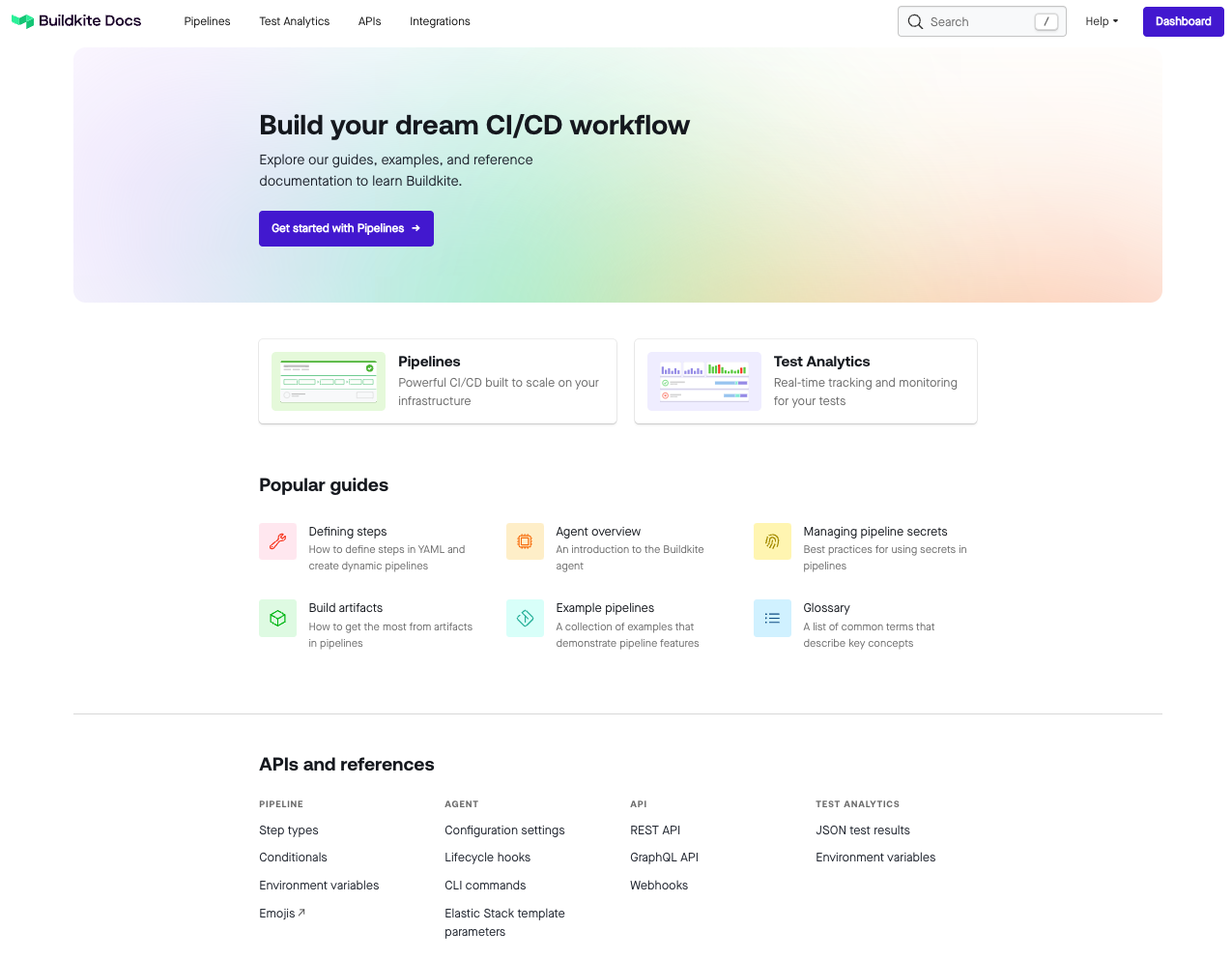
Task: Open the REST API link
Action: 655,830
